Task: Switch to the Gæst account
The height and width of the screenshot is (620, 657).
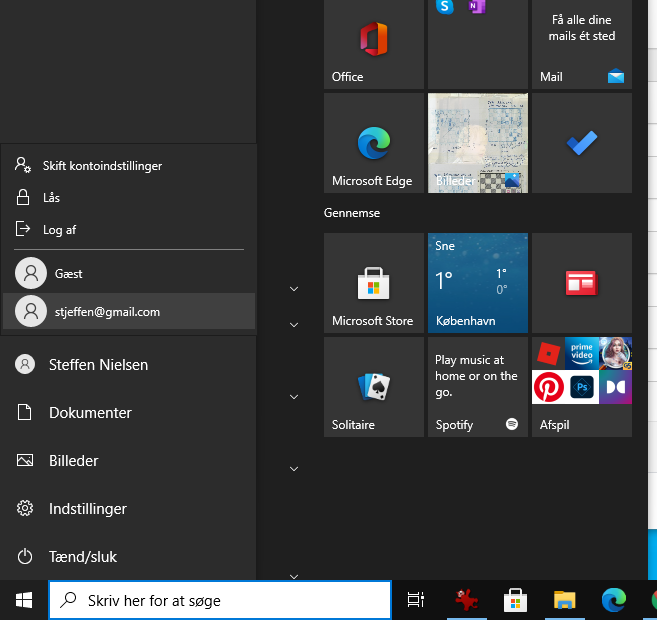Action: coord(129,274)
